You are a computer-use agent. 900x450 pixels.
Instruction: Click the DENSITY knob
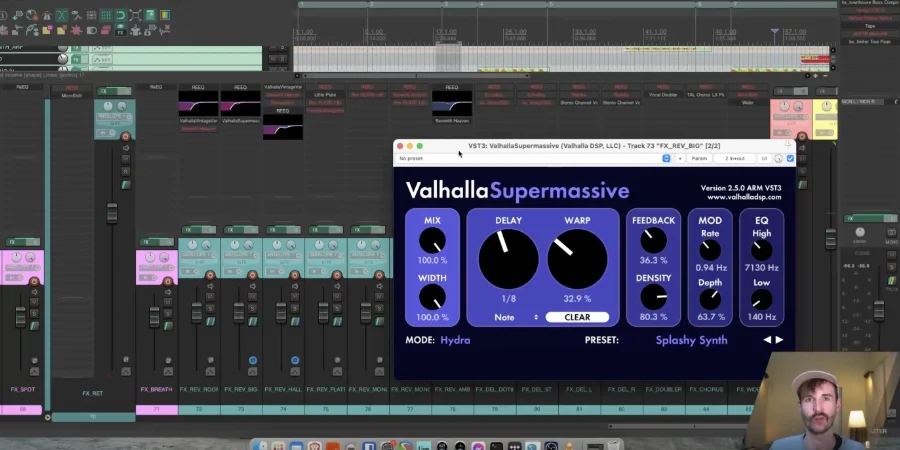[653, 297]
